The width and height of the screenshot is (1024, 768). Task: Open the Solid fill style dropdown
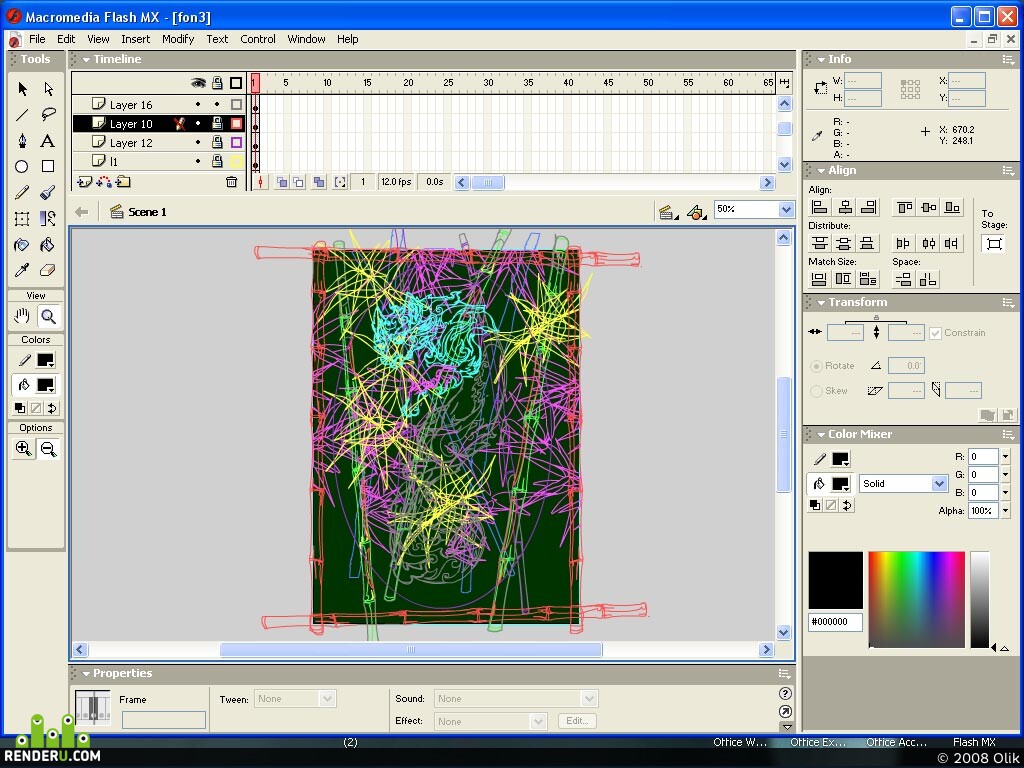coord(939,483)
